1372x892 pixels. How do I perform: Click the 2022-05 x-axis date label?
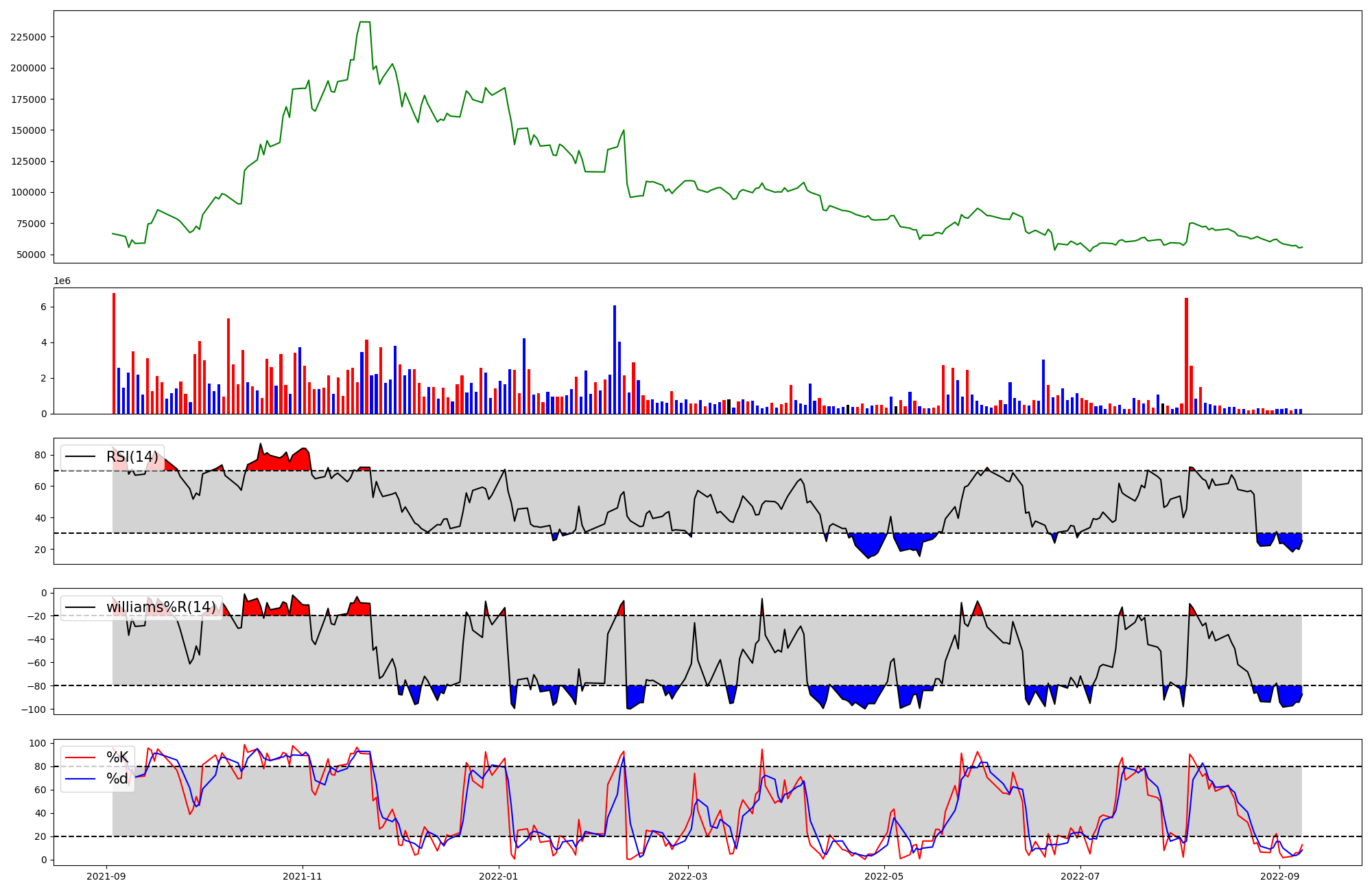tap(884, 876)
